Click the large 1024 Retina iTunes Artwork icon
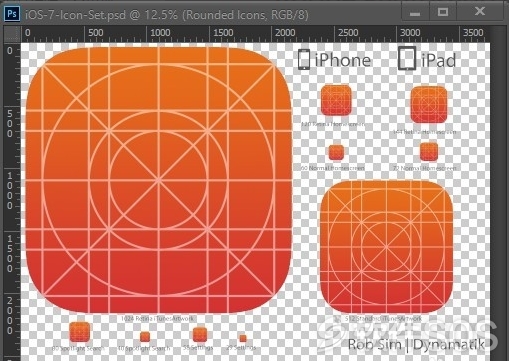 pyautogui.click(x=159, y=180)
